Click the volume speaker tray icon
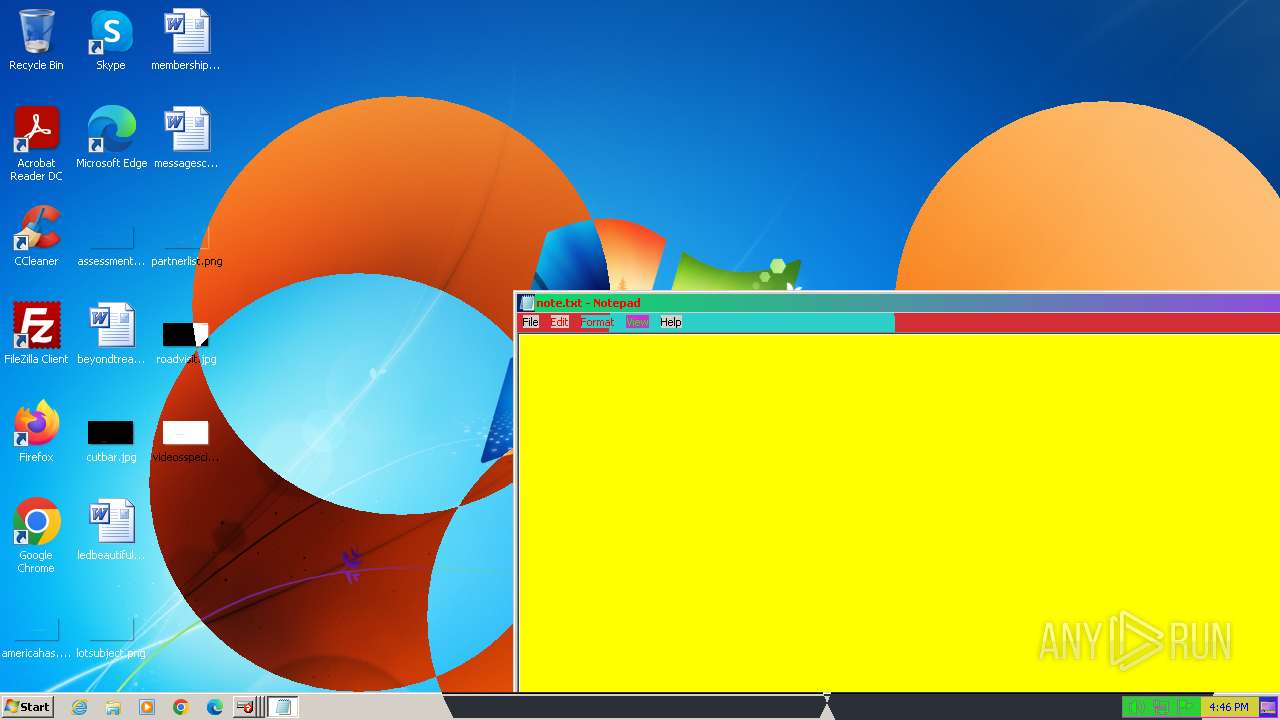Screen dimensions: 1280x720 (x=1137, y=707)
